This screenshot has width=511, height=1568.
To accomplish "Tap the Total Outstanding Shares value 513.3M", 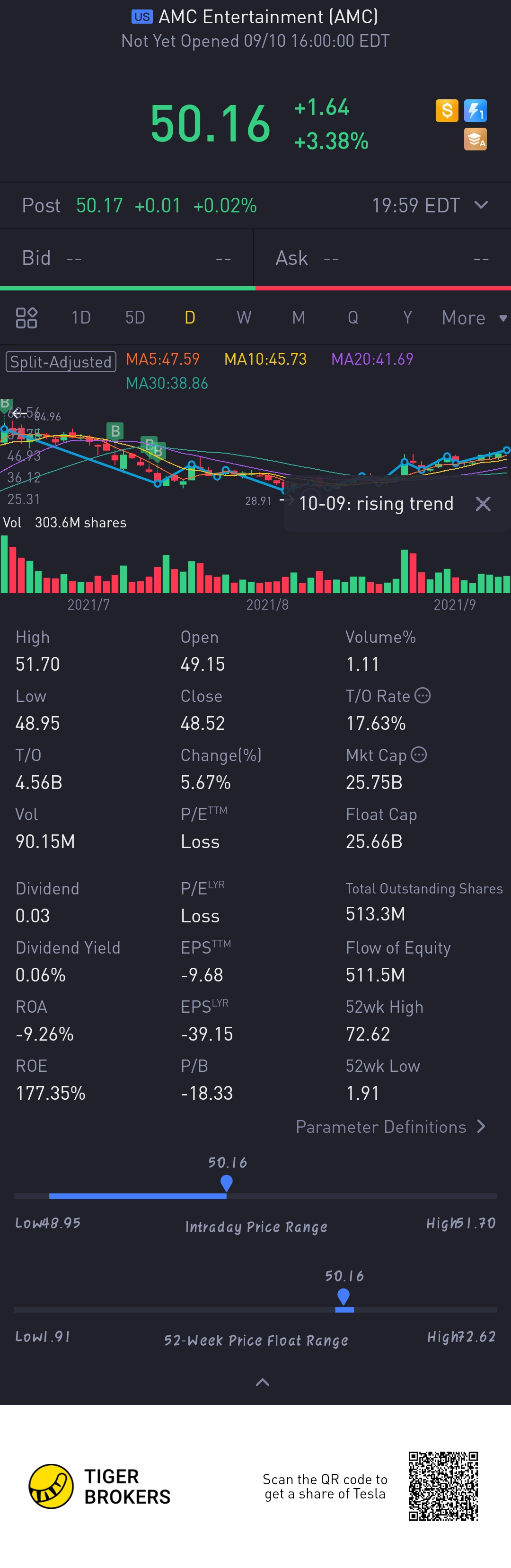I will (375, 914).
